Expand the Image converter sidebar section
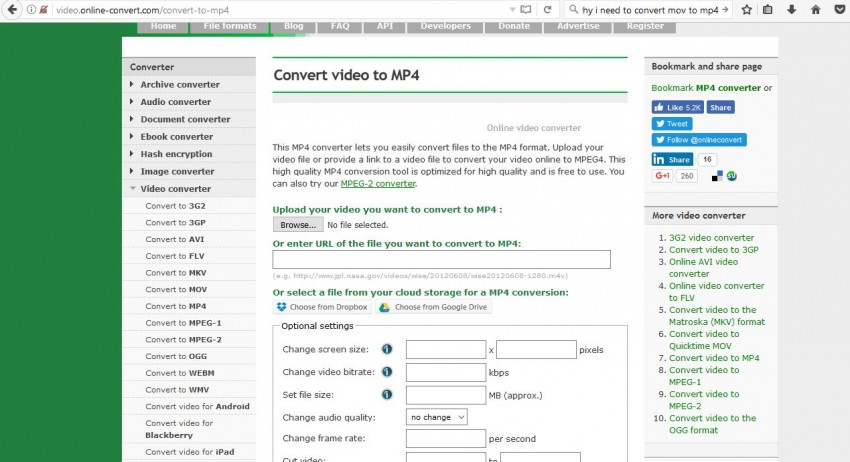Image resolution: width=850 pixels, height=462 pixels. (176, 171)
